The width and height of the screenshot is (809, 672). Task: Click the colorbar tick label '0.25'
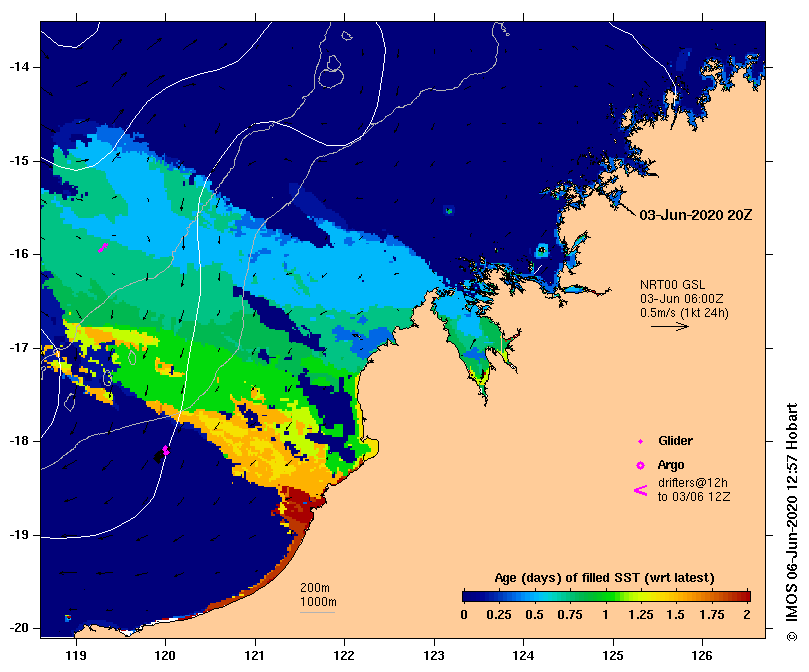click(x=499, y=615)
